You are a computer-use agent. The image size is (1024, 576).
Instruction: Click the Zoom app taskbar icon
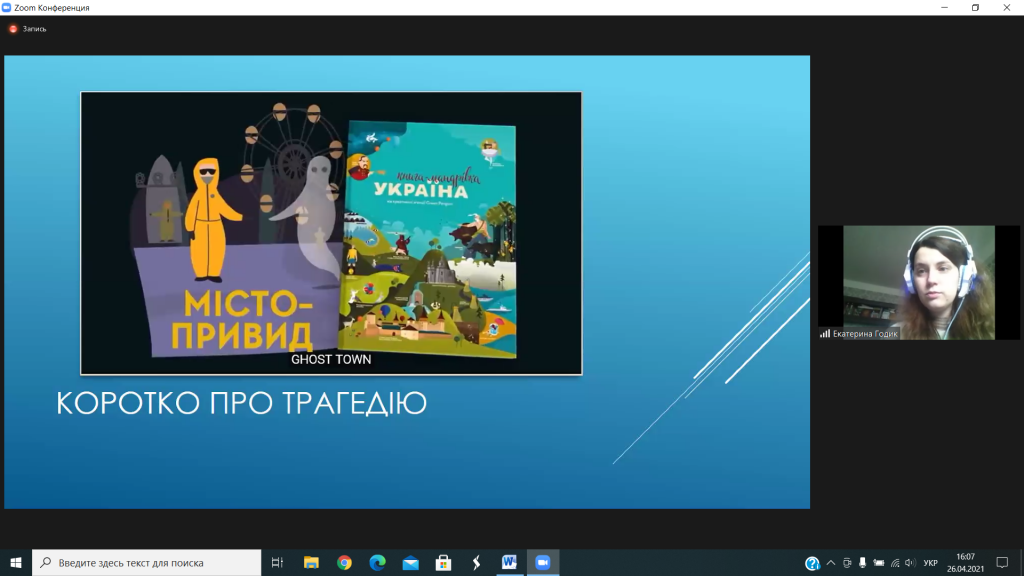tap(543, 562)
